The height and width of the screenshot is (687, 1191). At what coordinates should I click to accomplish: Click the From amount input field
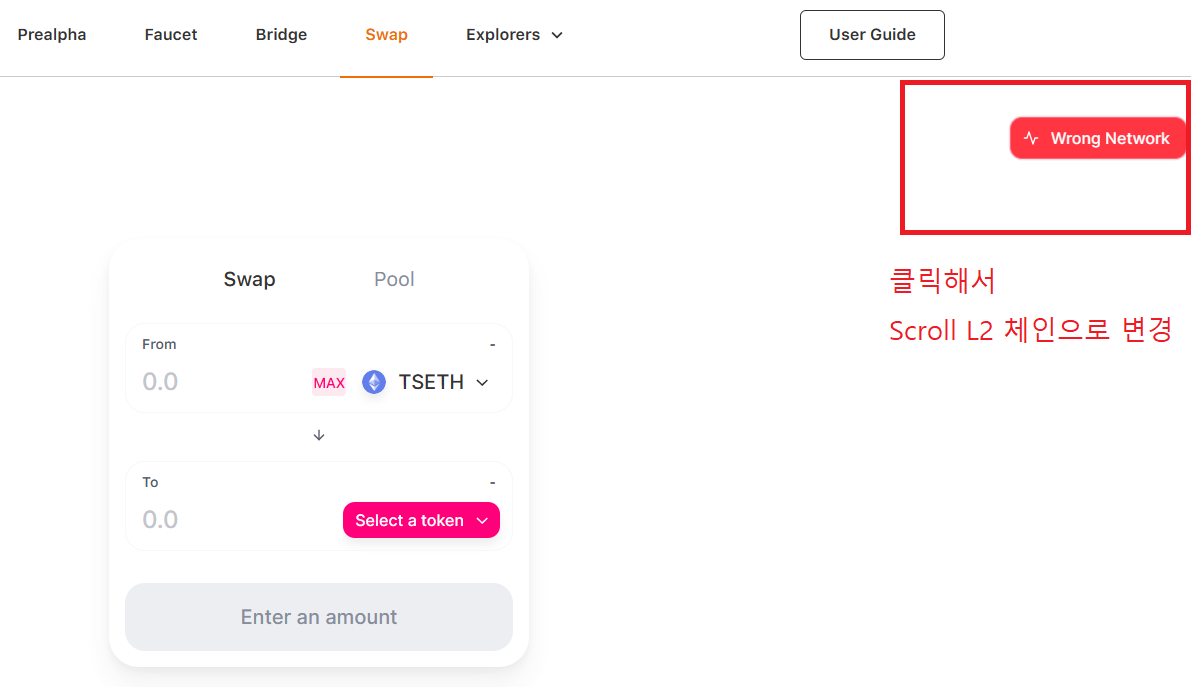click(x=220, y=381)
